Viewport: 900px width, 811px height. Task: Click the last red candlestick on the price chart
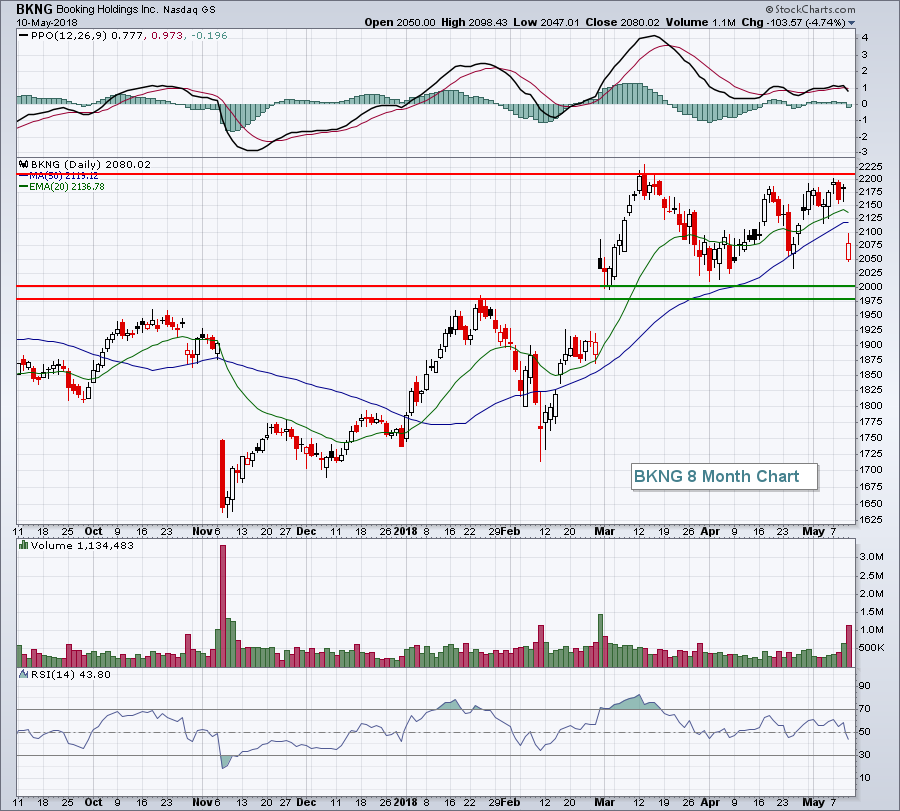pyautogui.click(x=848, y=247)
